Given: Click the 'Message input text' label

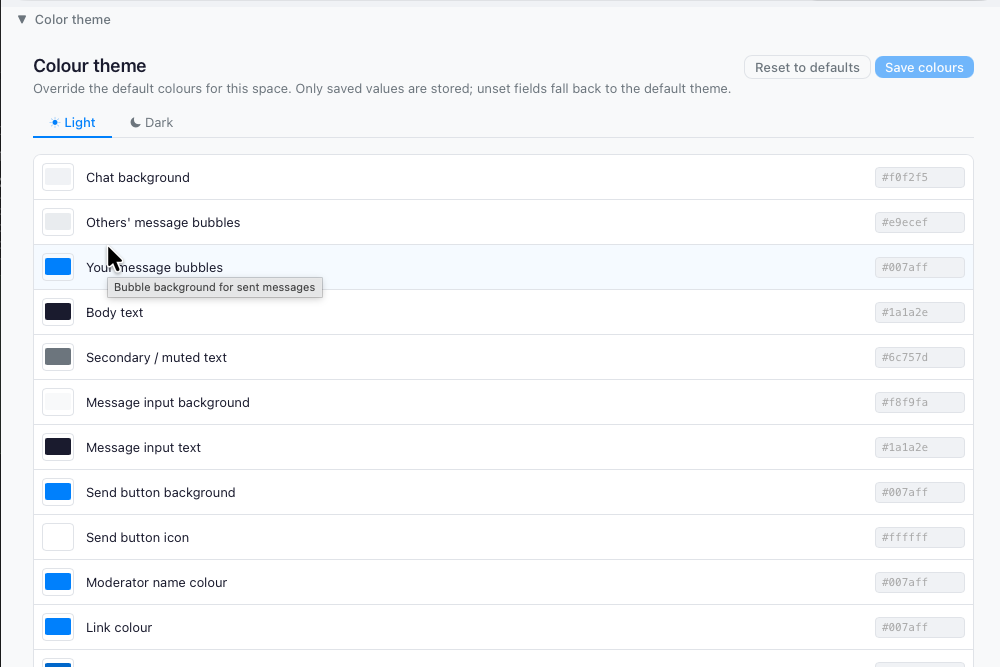Looking at the screenshot, I should tap(143, 447).
